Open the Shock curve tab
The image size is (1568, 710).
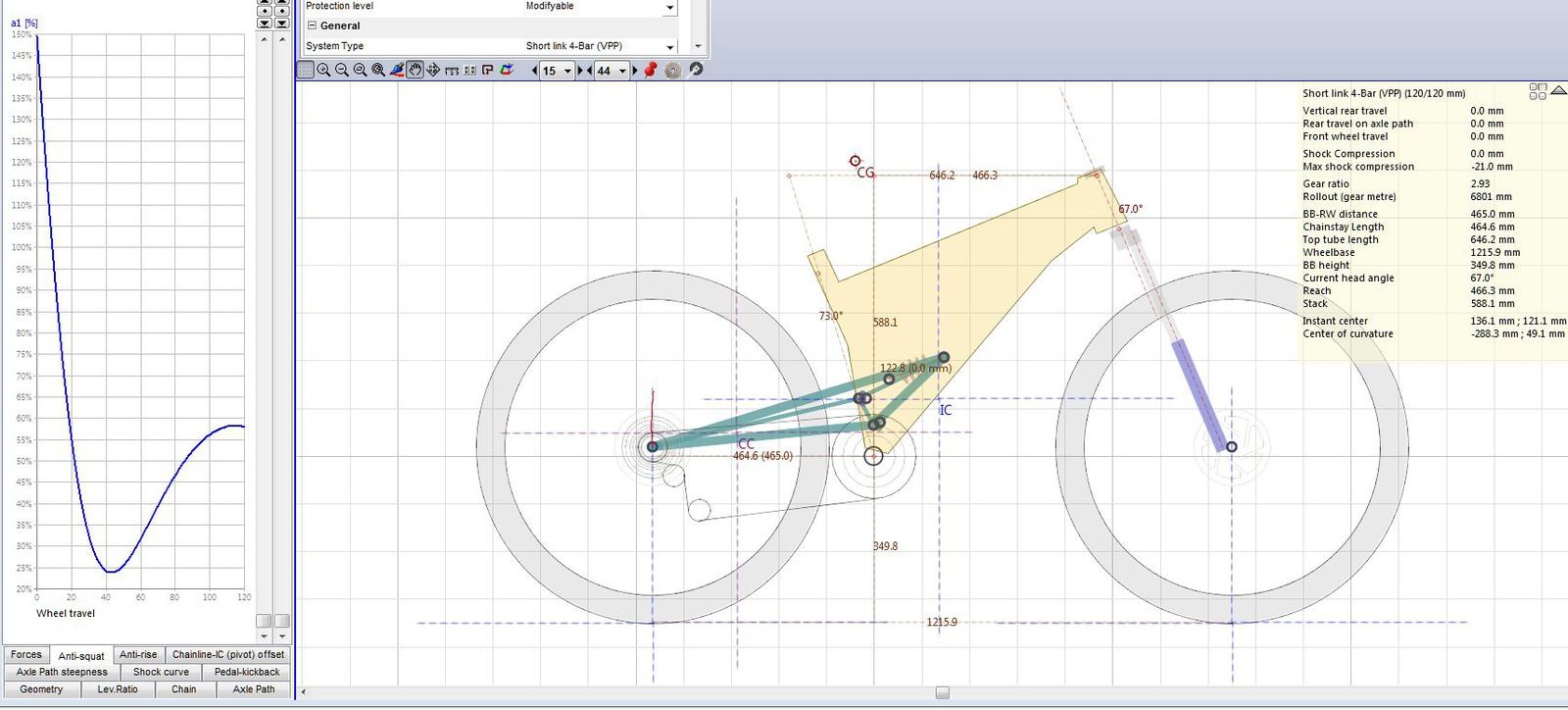161,673
